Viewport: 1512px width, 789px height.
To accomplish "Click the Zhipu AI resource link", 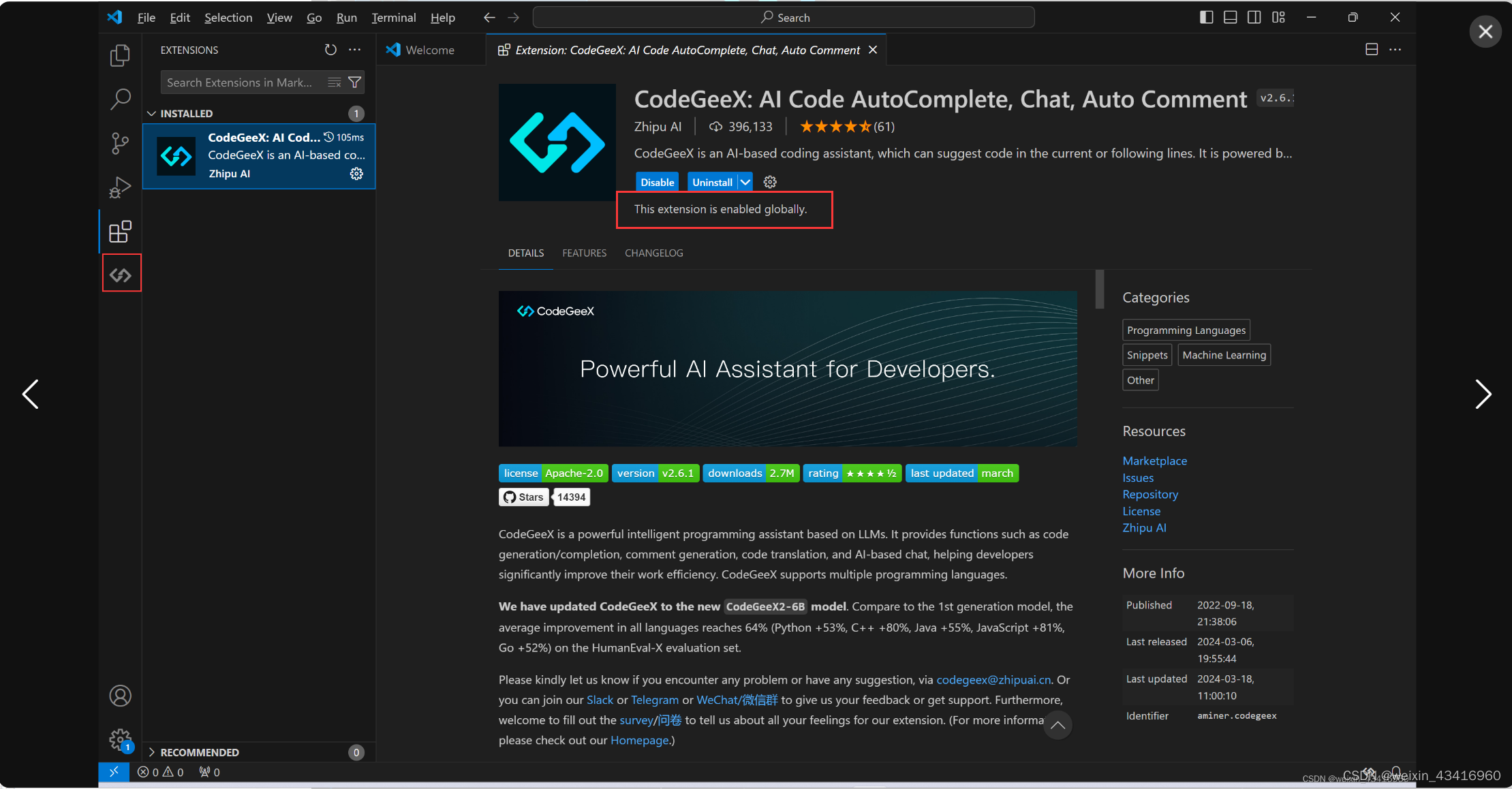I will [1144, 527].
